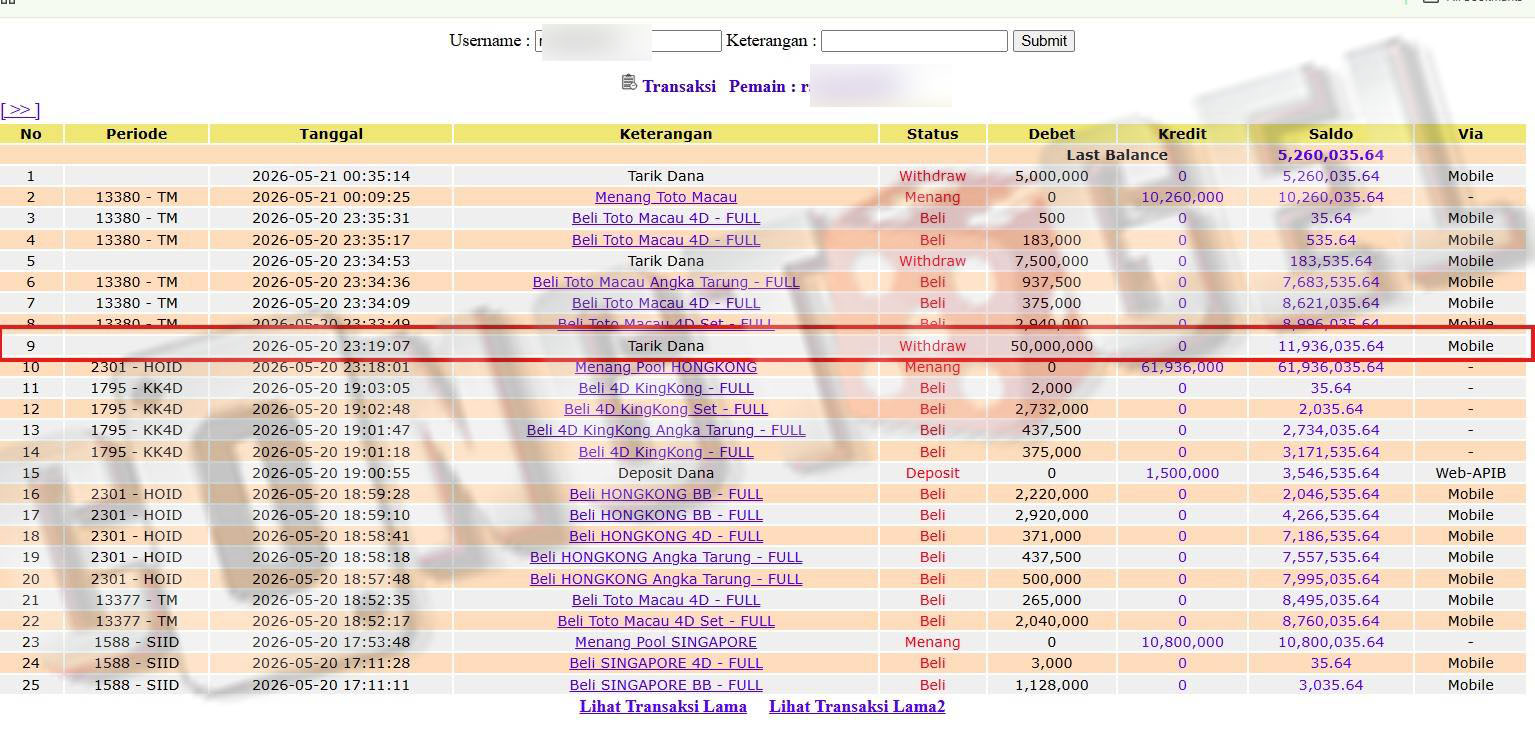Viewport: 1535px width, 740px height.
Task: Select the 1588 - SIID periode at 17:53:48
Action: 137,642
